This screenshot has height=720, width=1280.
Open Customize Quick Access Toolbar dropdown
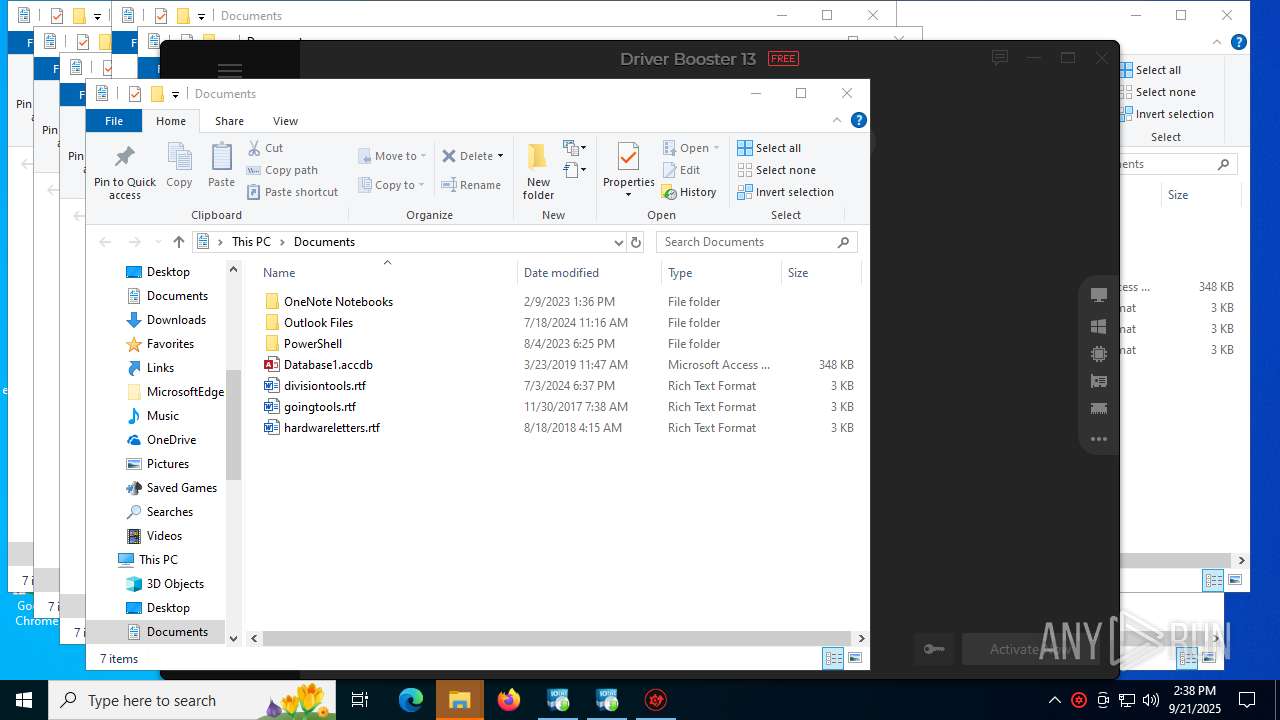tap(175, 94)
